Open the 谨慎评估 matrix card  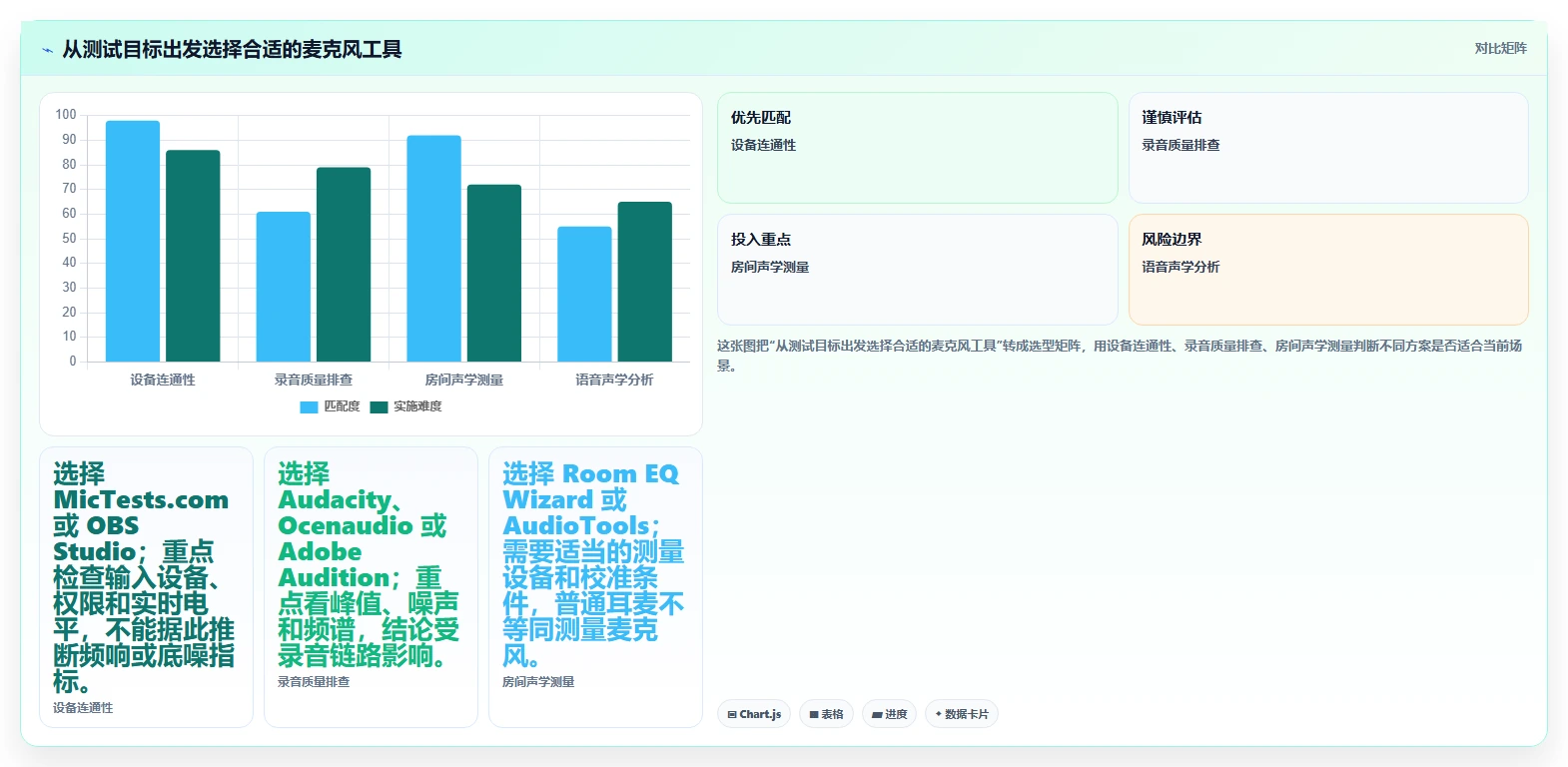coord(1328,148)
